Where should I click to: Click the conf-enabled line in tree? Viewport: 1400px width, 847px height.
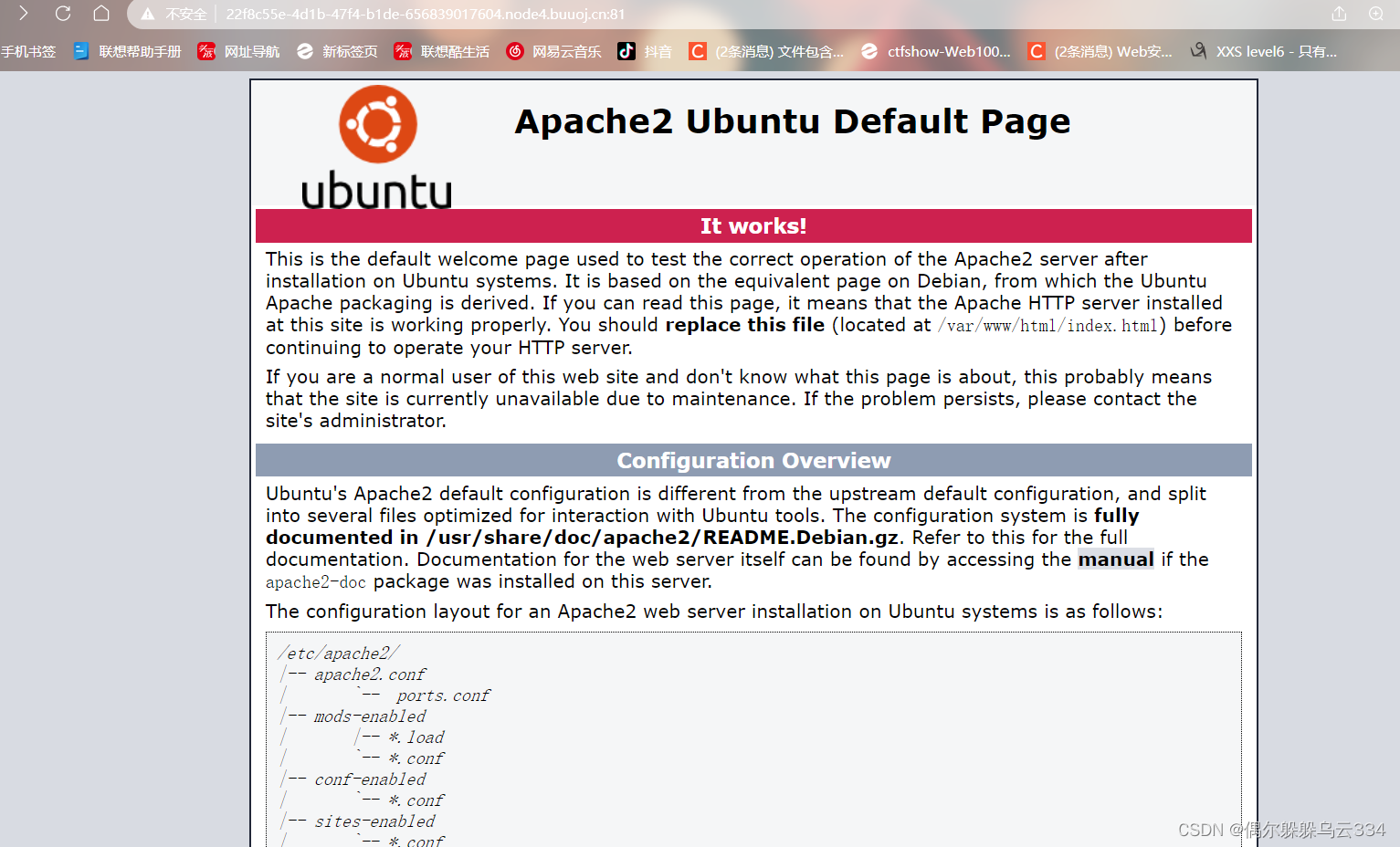point(370,779)
